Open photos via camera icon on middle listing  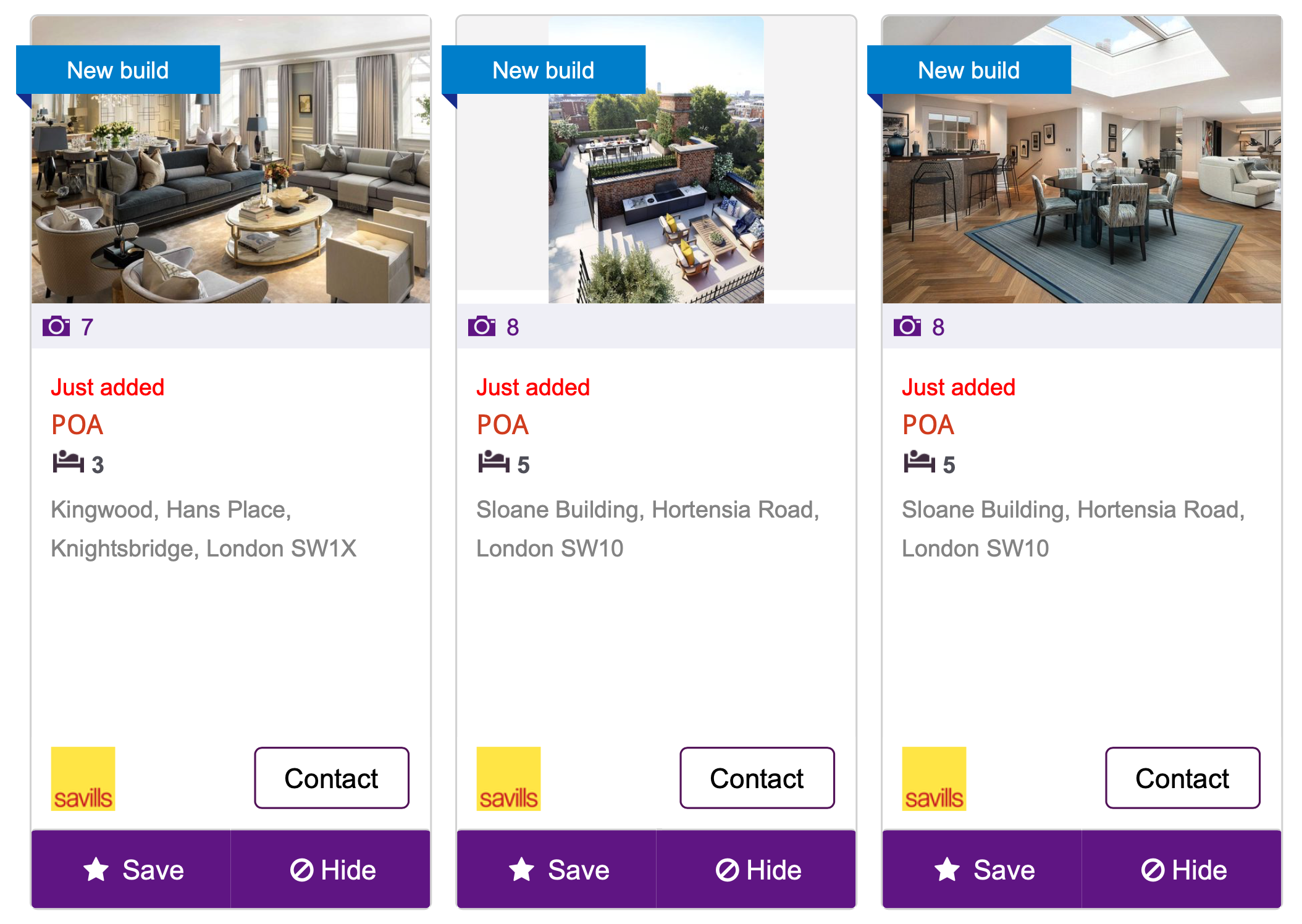pos(482,326)
